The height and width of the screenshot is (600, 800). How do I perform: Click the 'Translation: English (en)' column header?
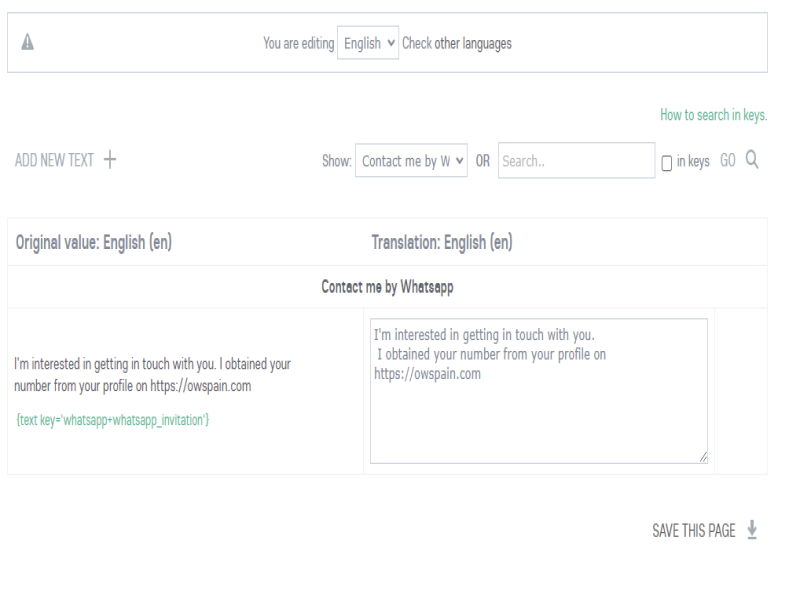(x=442, y=242)
